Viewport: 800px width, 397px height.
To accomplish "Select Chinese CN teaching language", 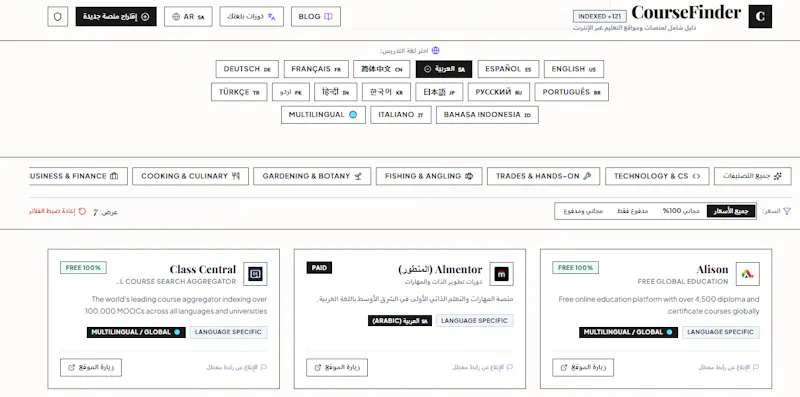I will click(x=382, y=69).
